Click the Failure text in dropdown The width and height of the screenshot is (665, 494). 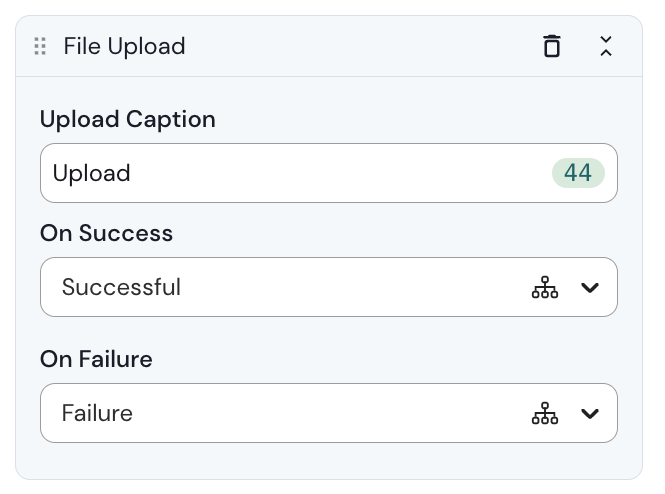(x=97, y=413)
